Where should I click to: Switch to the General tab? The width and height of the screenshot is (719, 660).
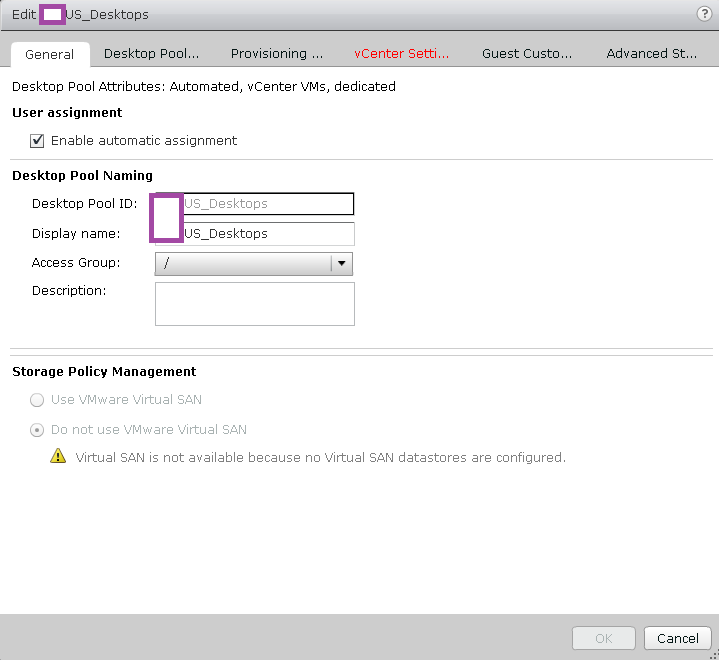pos(50,54)
